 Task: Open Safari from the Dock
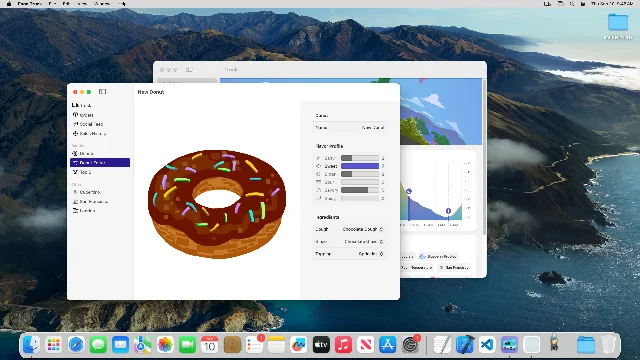coord(76,345)
